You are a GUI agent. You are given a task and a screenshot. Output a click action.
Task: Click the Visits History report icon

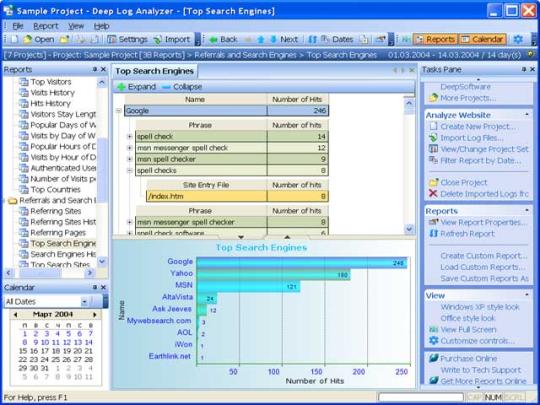pos(23,93)
